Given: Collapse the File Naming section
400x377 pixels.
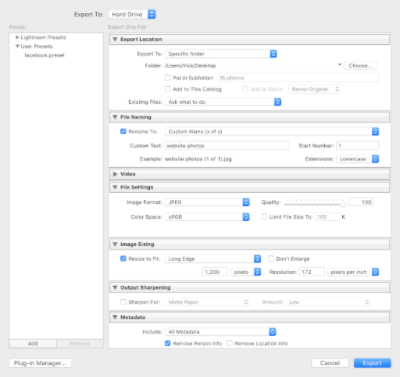Looking at the screenshot, I should pyautogui.click(x=115, y=117).
